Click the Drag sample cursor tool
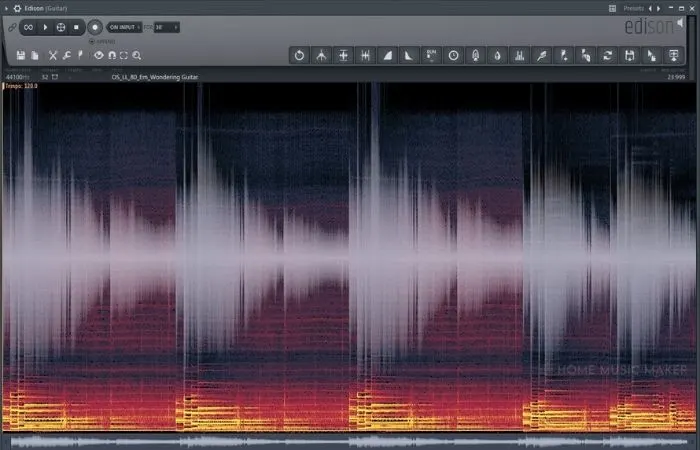 point(652,55)
